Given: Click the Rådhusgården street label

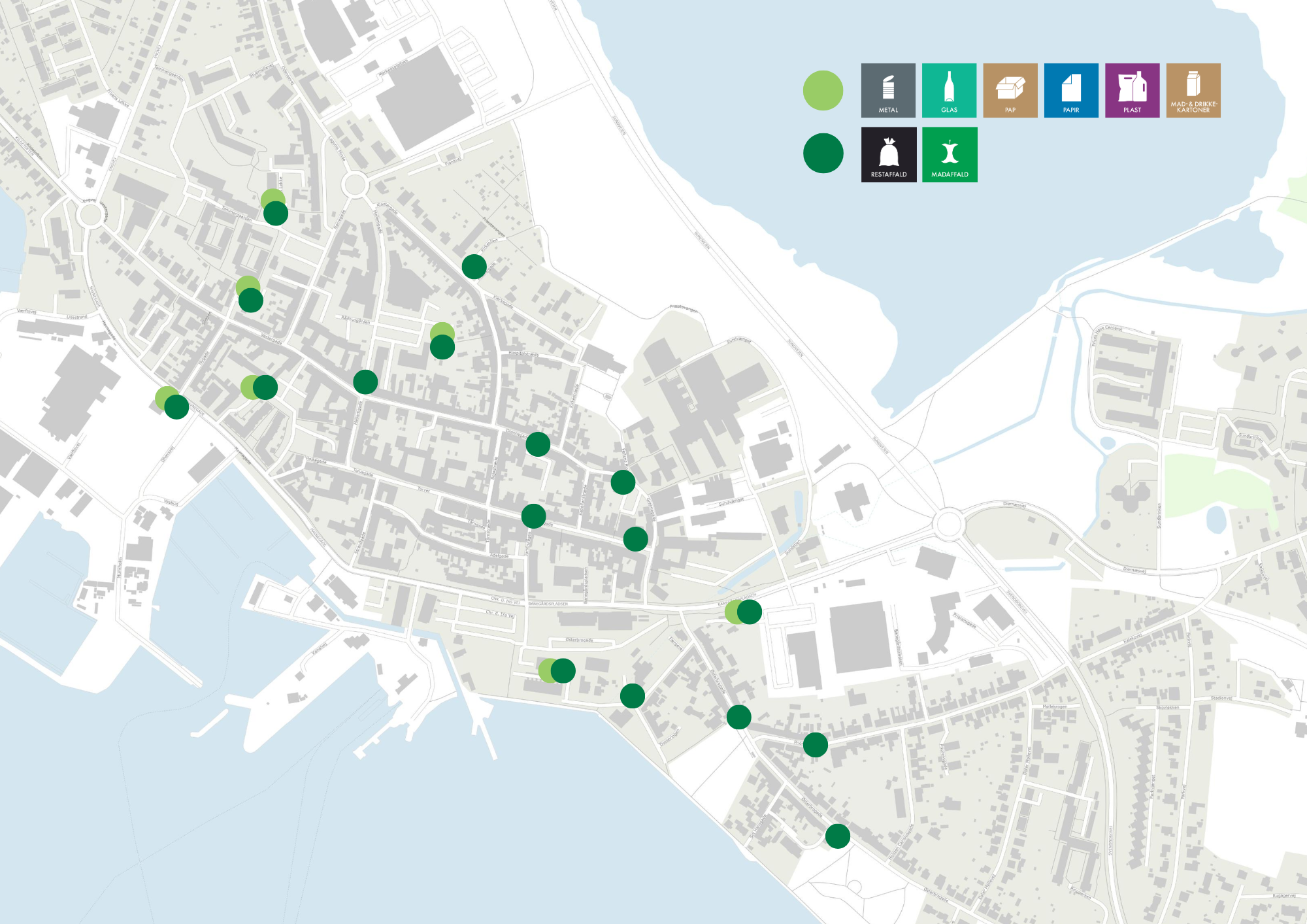Looking at the screenshot, I should pyautogui.click(x=356, y=320).
